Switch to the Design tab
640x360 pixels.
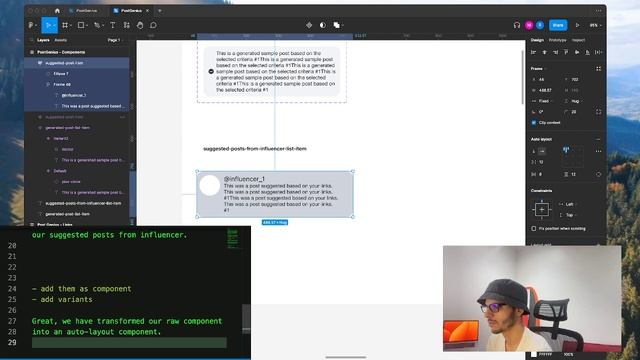(x=537, y=40)
